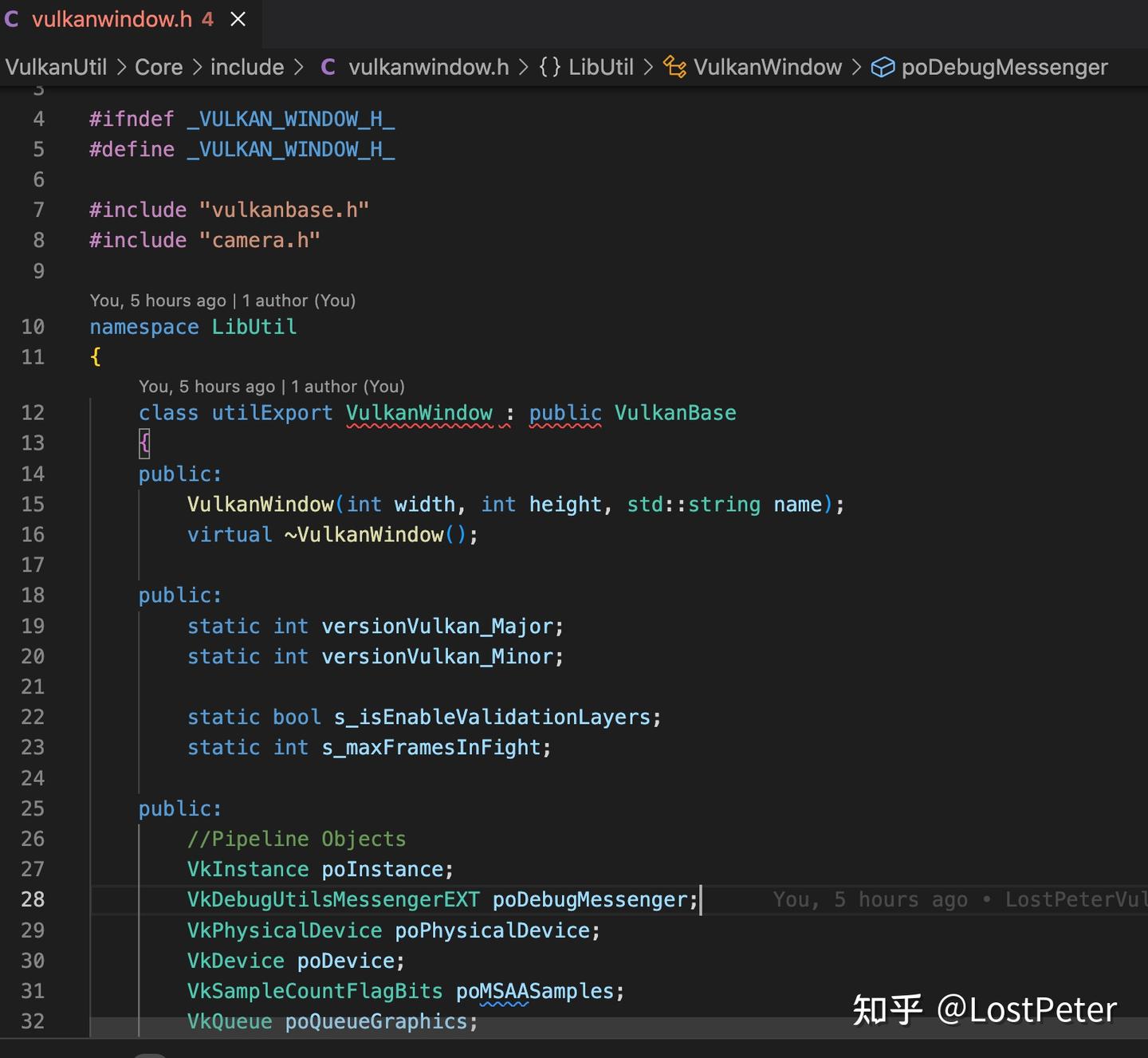Screen dimensions: 1148x1058
Task: Click the class symbol icon before VulkanWindow breadcrumb
Action: pos(675,67)
